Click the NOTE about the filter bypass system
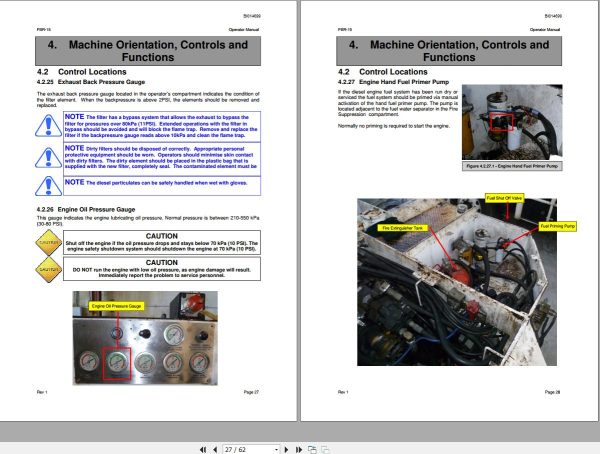Viewport: 600px width, 454px height. coord(162,126)
